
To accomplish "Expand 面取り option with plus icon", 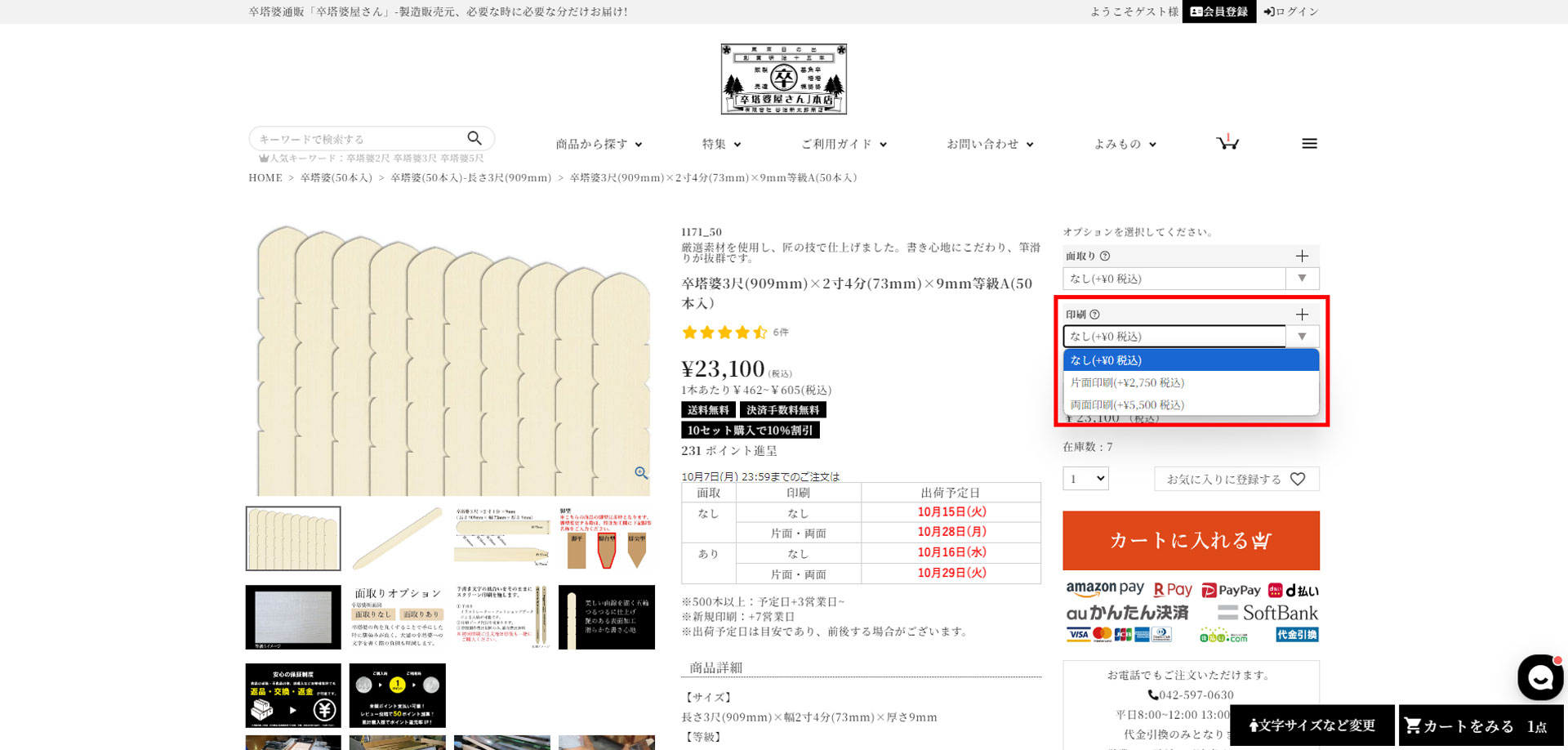I will point(1302,256).
